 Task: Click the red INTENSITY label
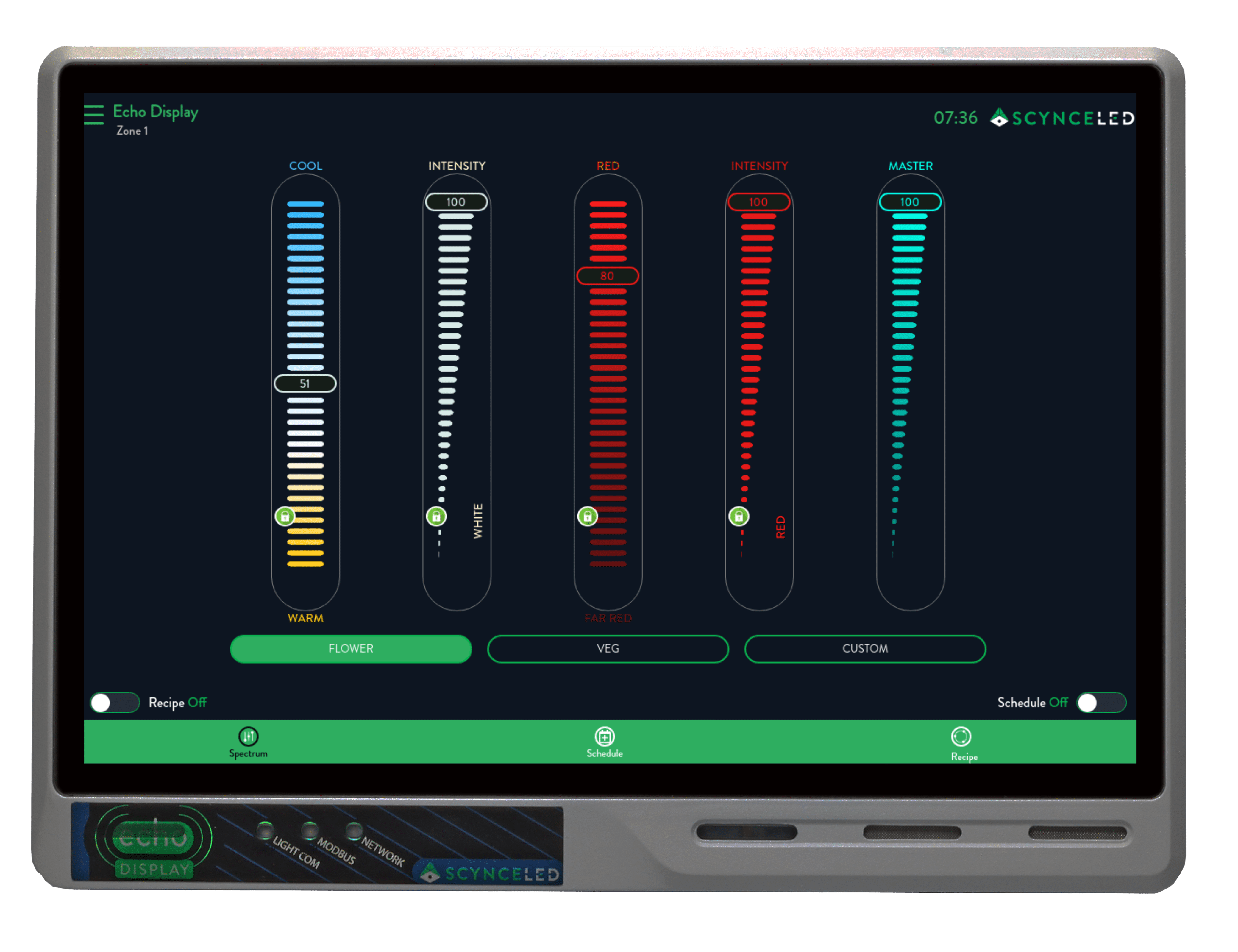(x=759, y=166)
